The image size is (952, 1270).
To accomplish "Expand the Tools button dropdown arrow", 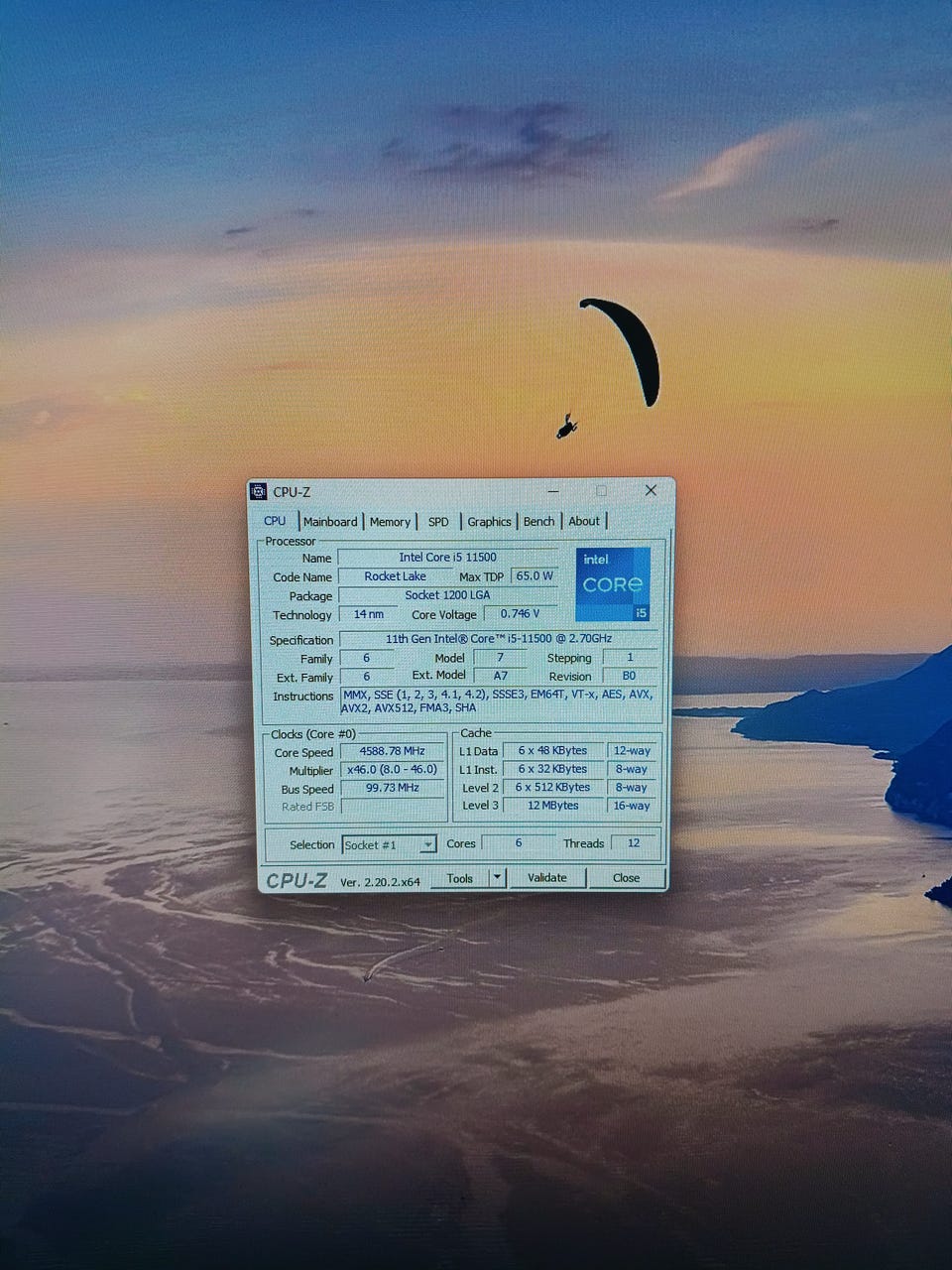I will (x=498, y=878).
